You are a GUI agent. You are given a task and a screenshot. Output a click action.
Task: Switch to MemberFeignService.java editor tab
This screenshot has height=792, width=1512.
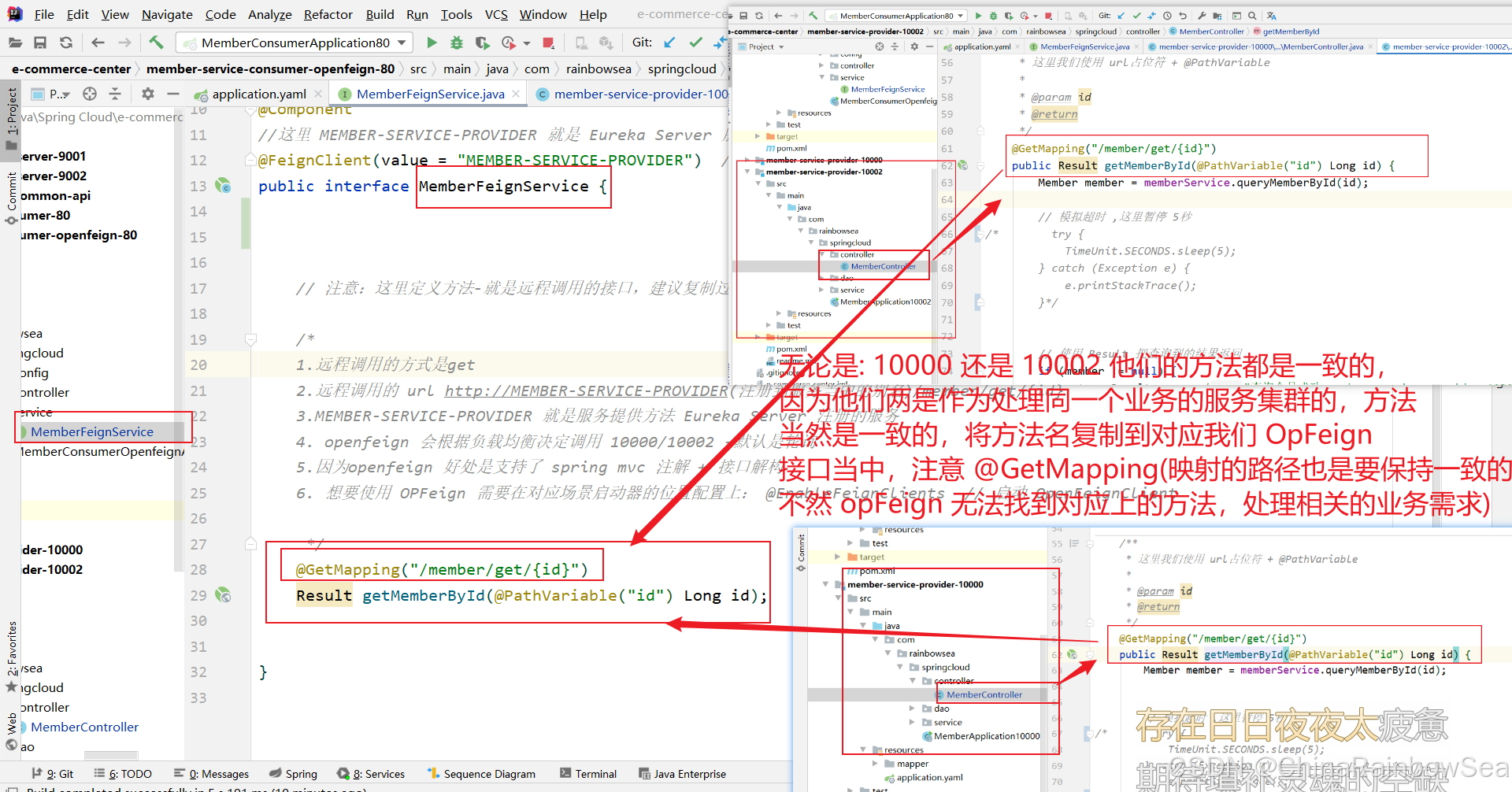430,94
